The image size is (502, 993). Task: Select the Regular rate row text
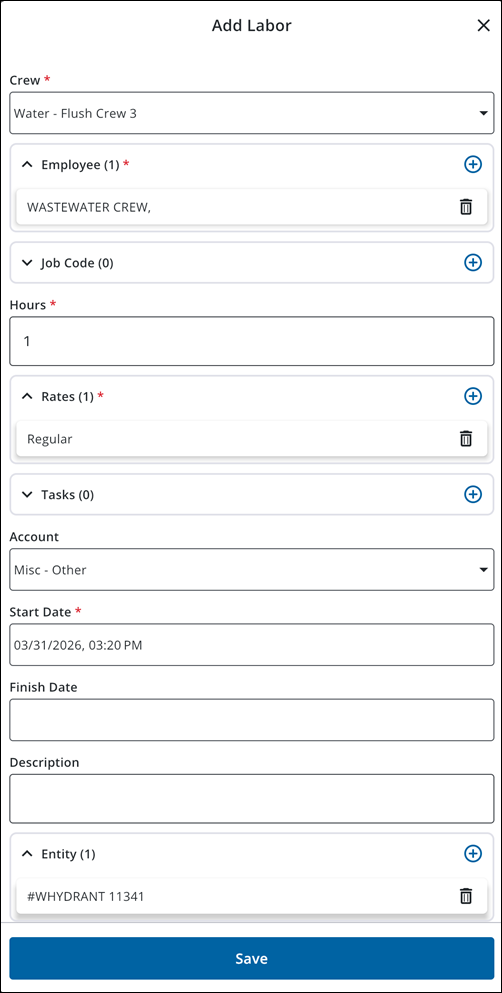pos(49,439)
